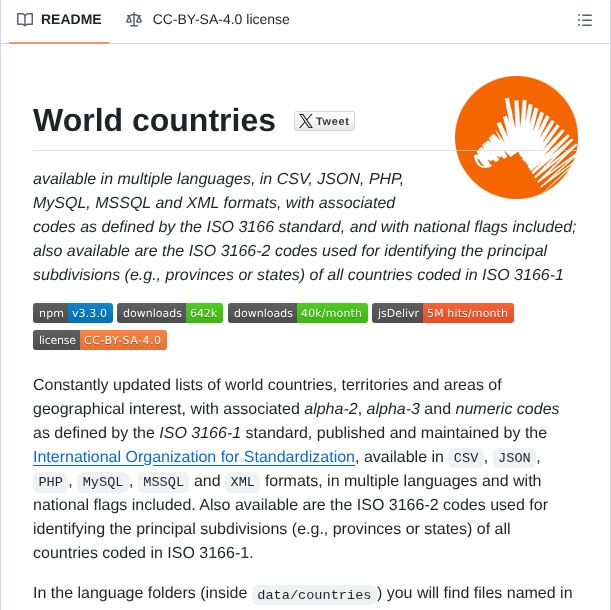Screen dimensions: 611x610
Task: Click the npm v3.3.0 badge
Action: [x=73, y=313]
